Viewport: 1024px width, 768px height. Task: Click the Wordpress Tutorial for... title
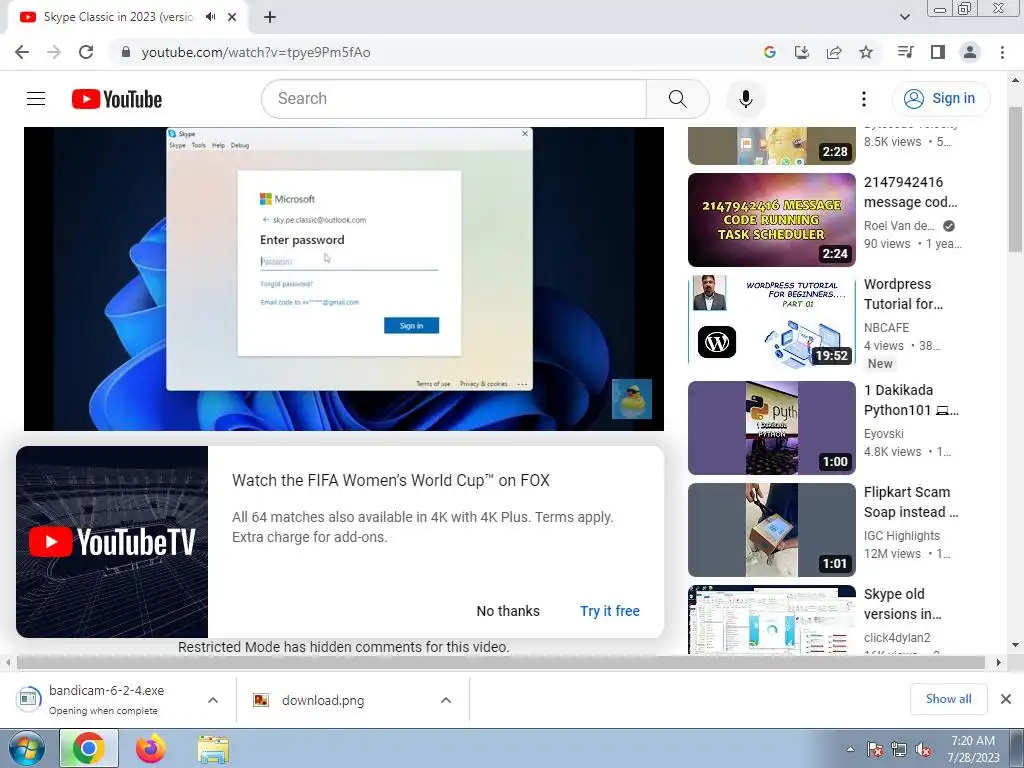[903, 294]
